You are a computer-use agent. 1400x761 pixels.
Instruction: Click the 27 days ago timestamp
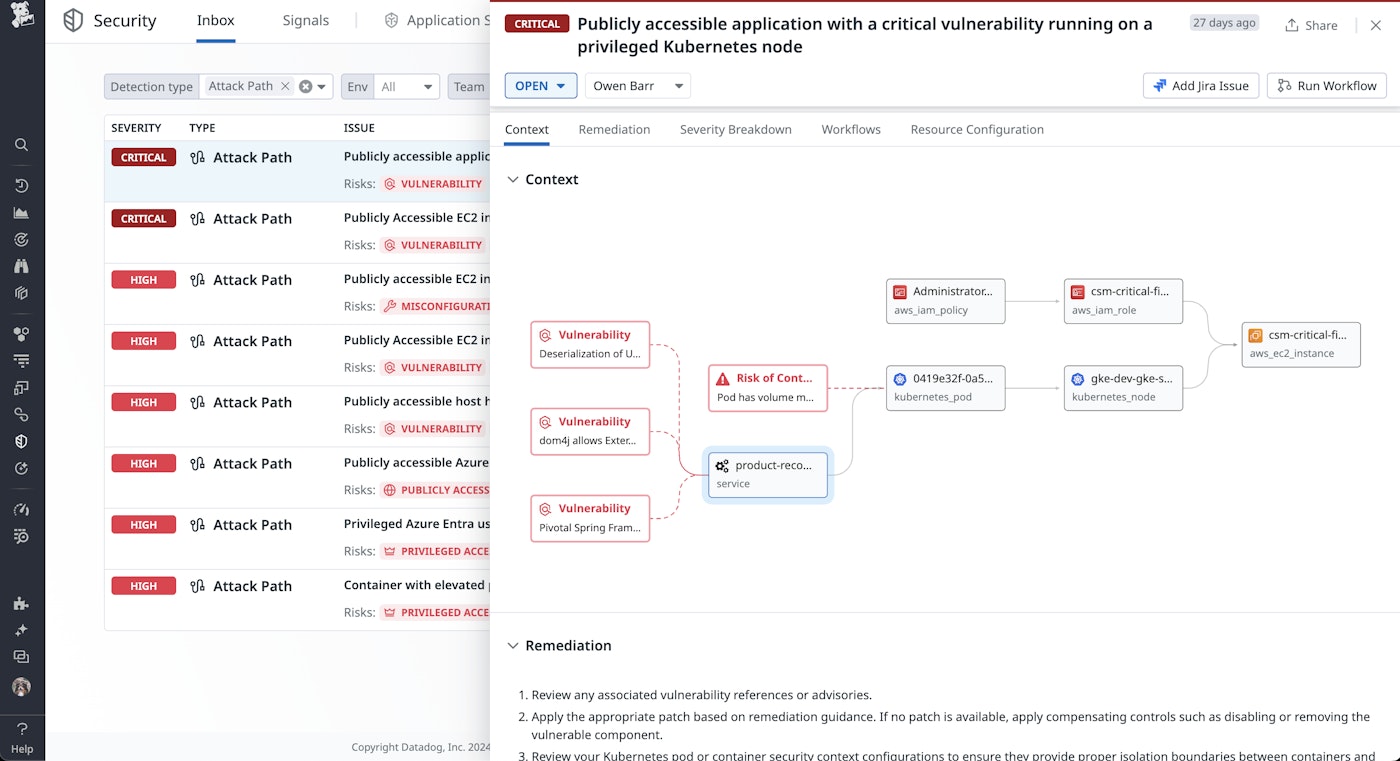pyautogui.click(x=1224, y=23)
